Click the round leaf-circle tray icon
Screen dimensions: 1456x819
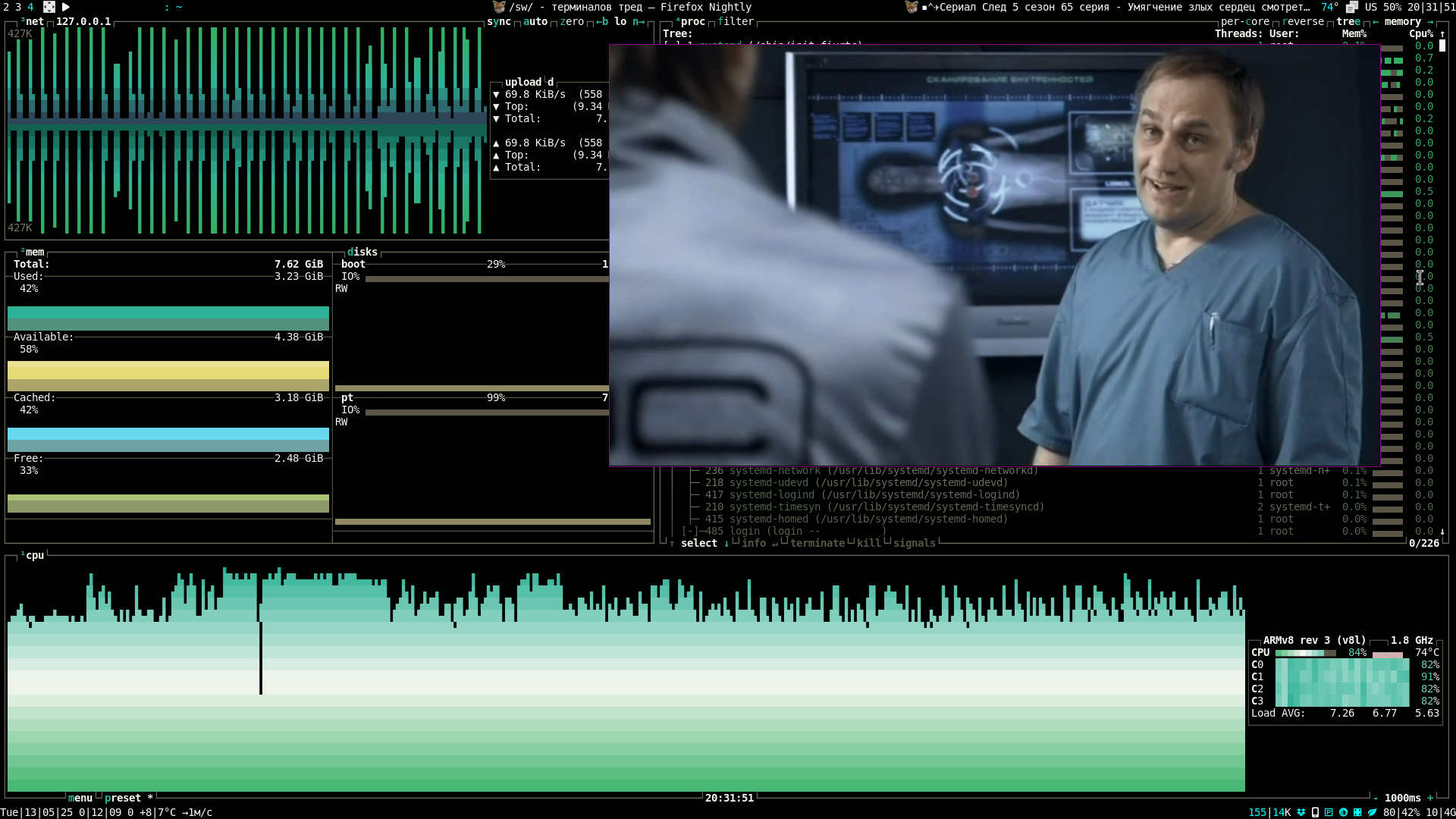coord(1343,812)
